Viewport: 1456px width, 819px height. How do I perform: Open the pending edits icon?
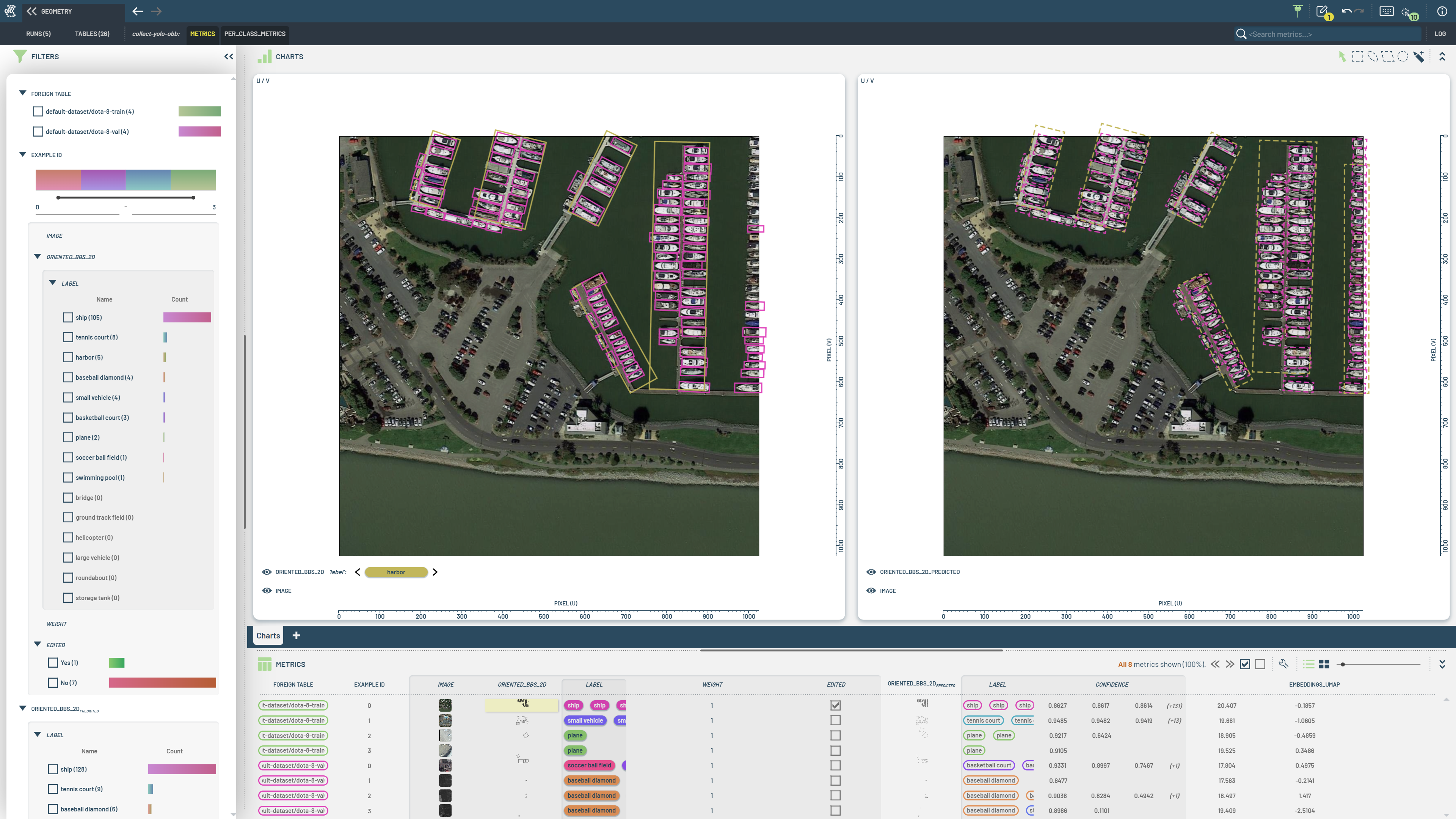coord(1322,11)
